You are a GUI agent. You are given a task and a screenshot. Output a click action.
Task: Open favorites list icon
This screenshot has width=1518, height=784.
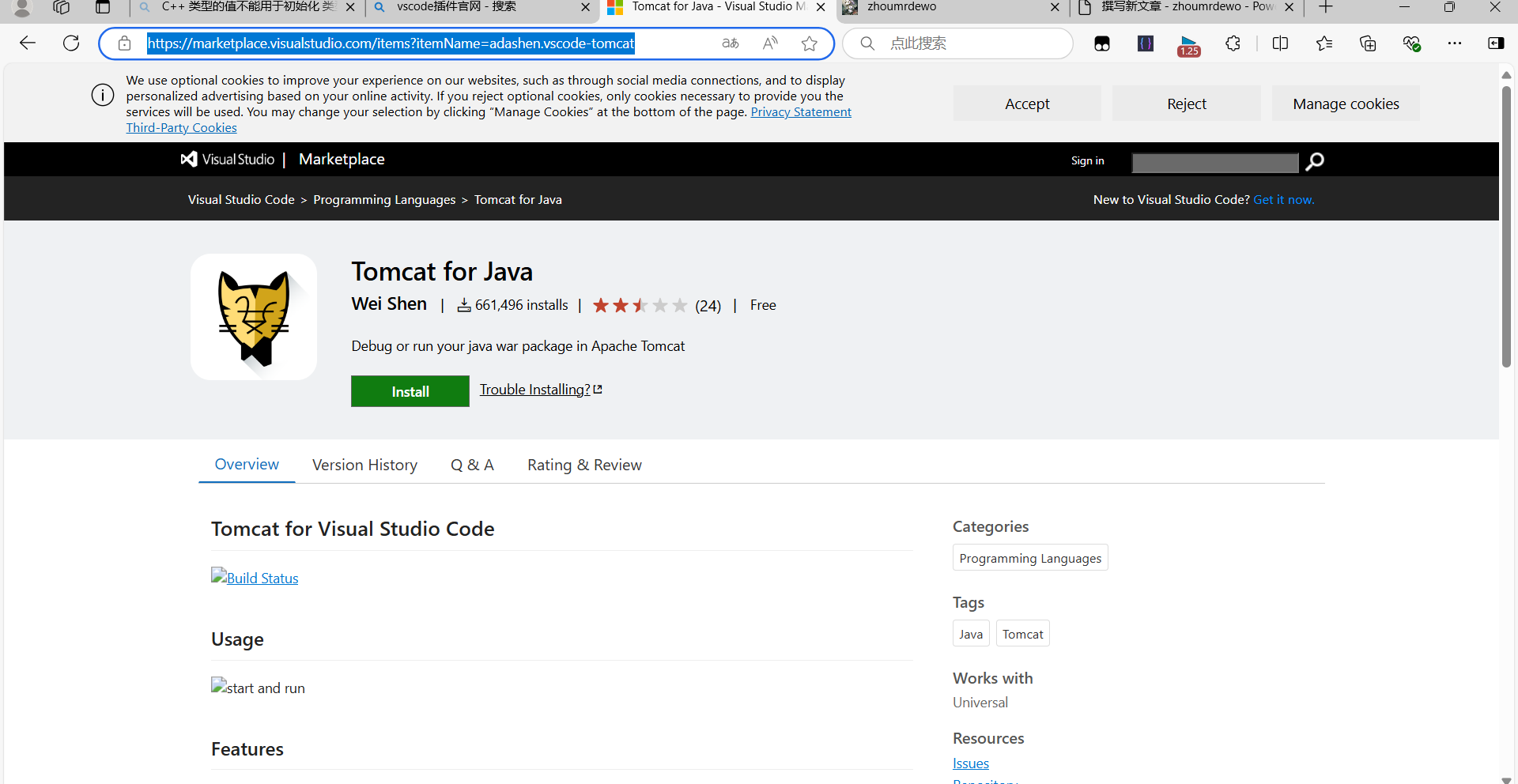[1324, 43]
